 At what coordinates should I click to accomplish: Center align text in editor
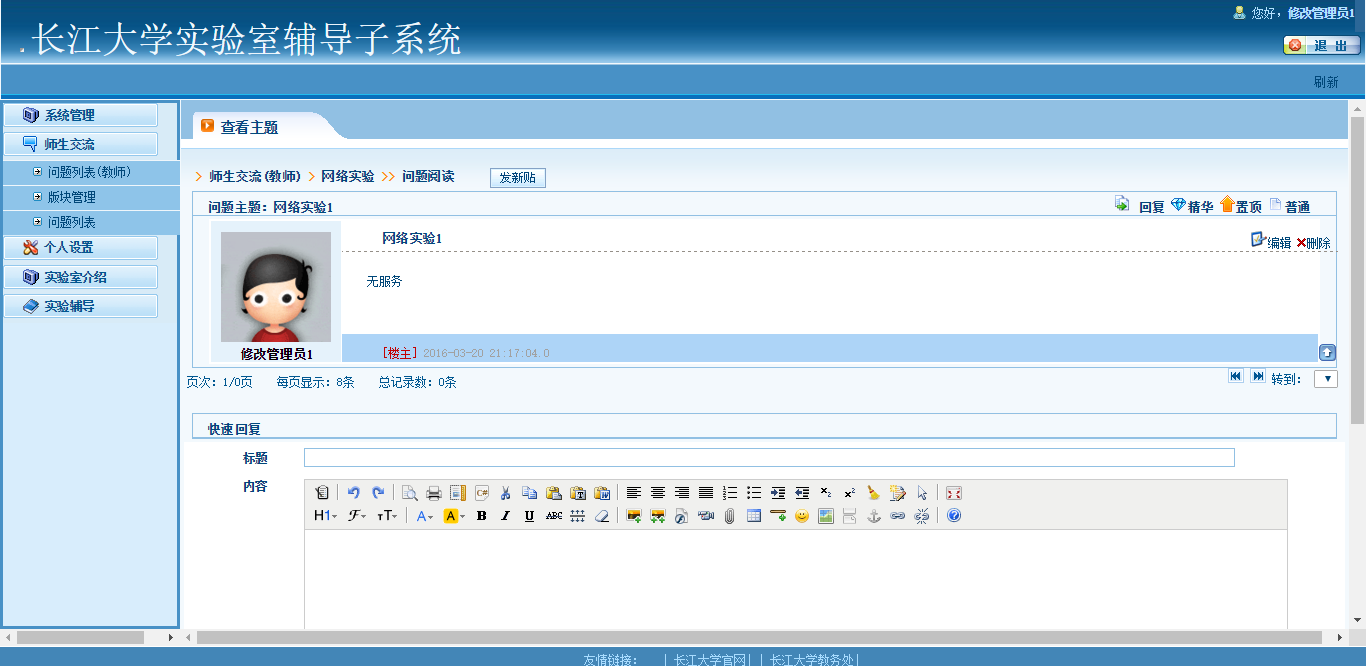click(x=658, y=493)
